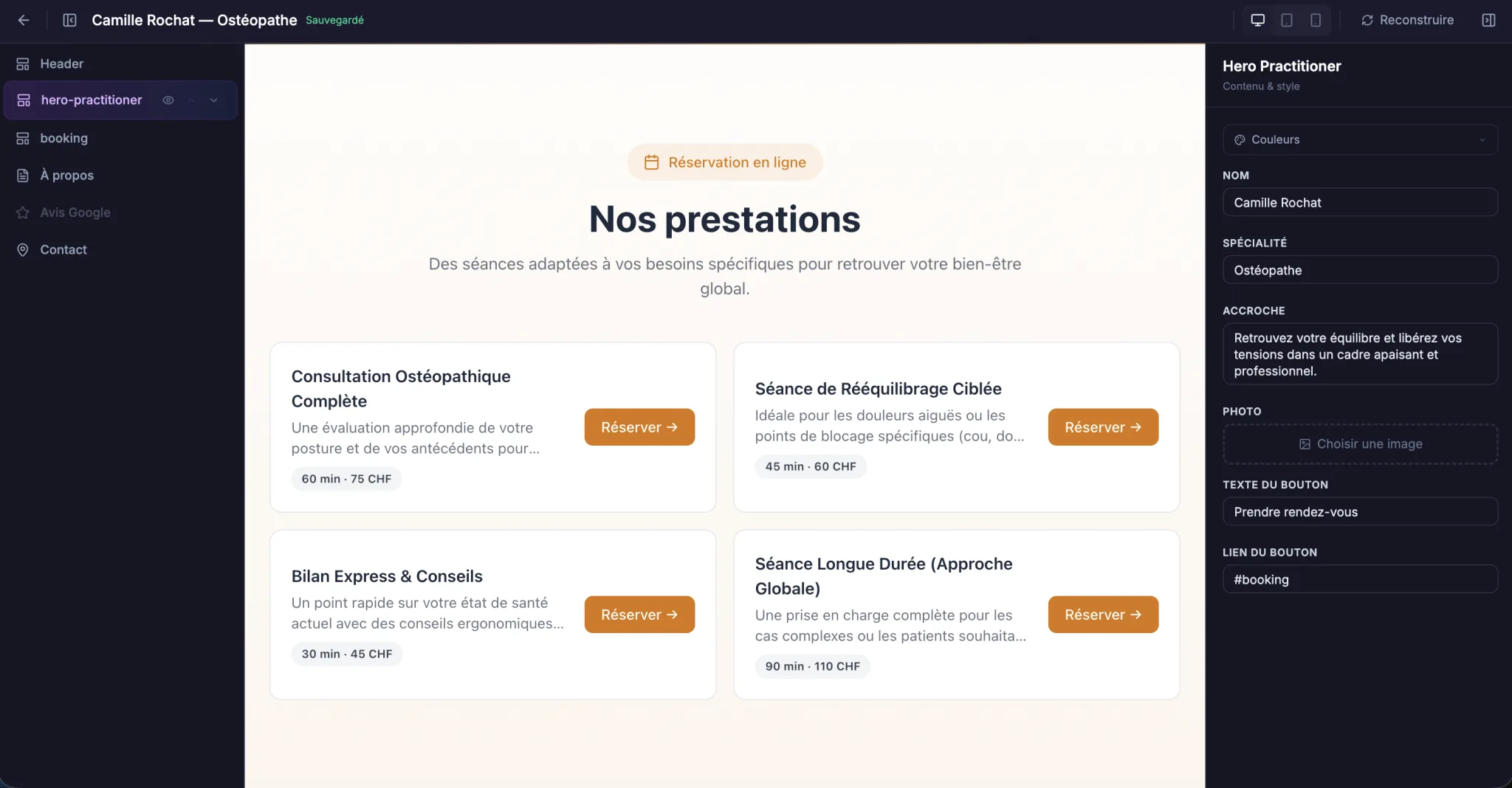Click the Lien du bouton input field
The width and height of the screenshot is (1512, 788).
coord(1360,579)
